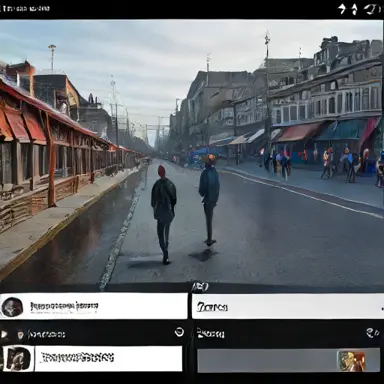Image resolution: width=384 pixels, height=384 pixels.
Task: Open the square portrait thumbnail in the bottom-left card
Action: point(17,358)
